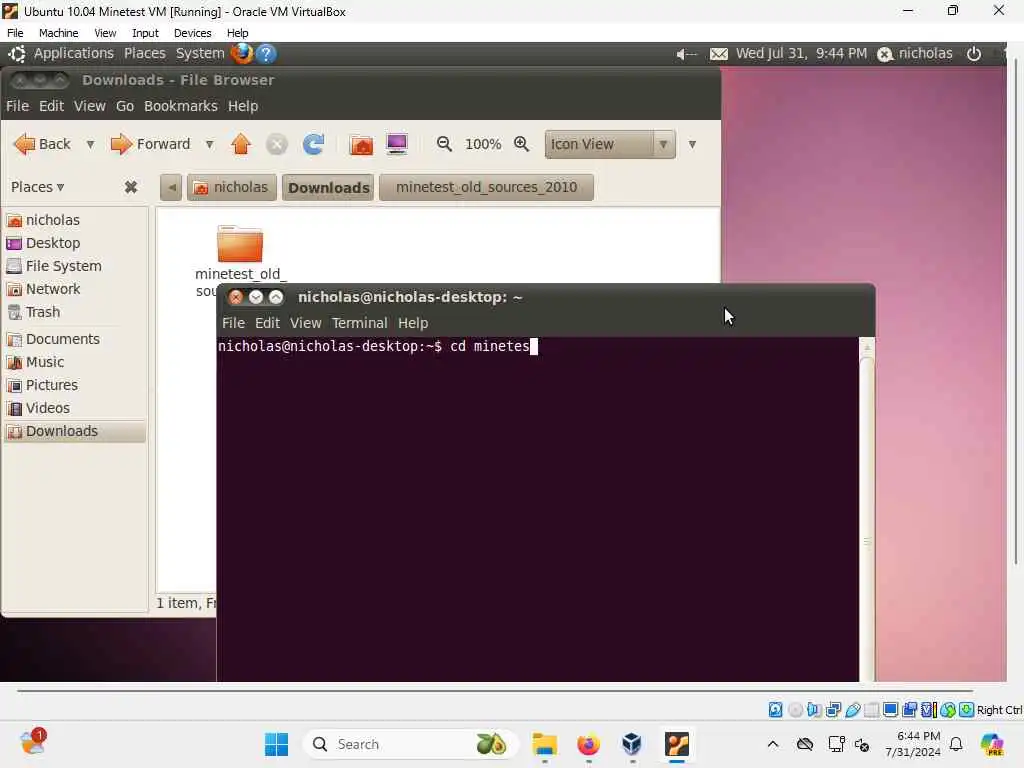
Task: Open the Icon View dropdown
Action: pyautogui.click(x=610, y=144)
